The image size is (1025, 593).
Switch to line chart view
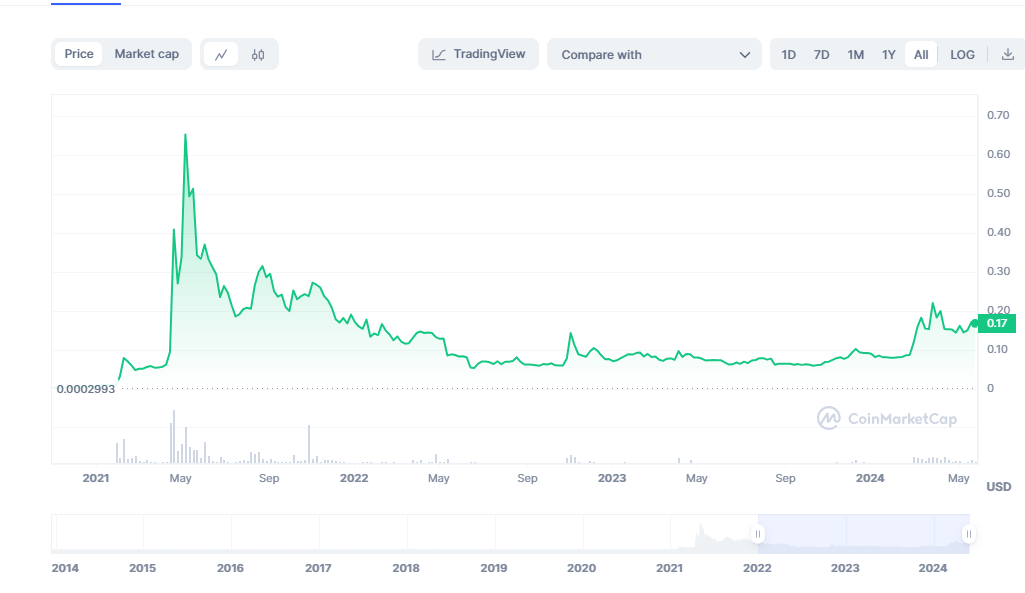click(221, 55)
